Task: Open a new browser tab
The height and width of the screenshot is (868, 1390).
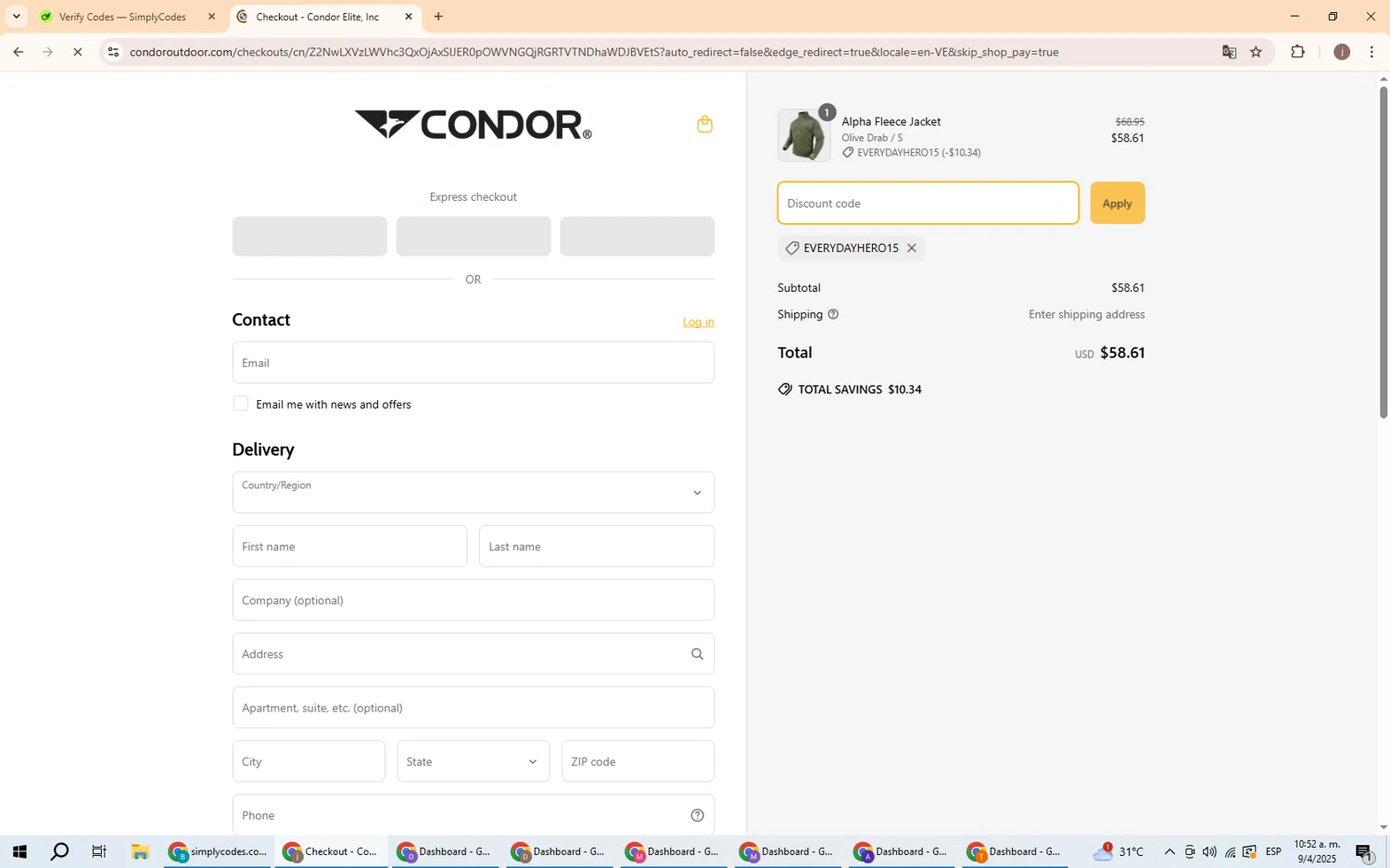Action: tap(438, 17)
